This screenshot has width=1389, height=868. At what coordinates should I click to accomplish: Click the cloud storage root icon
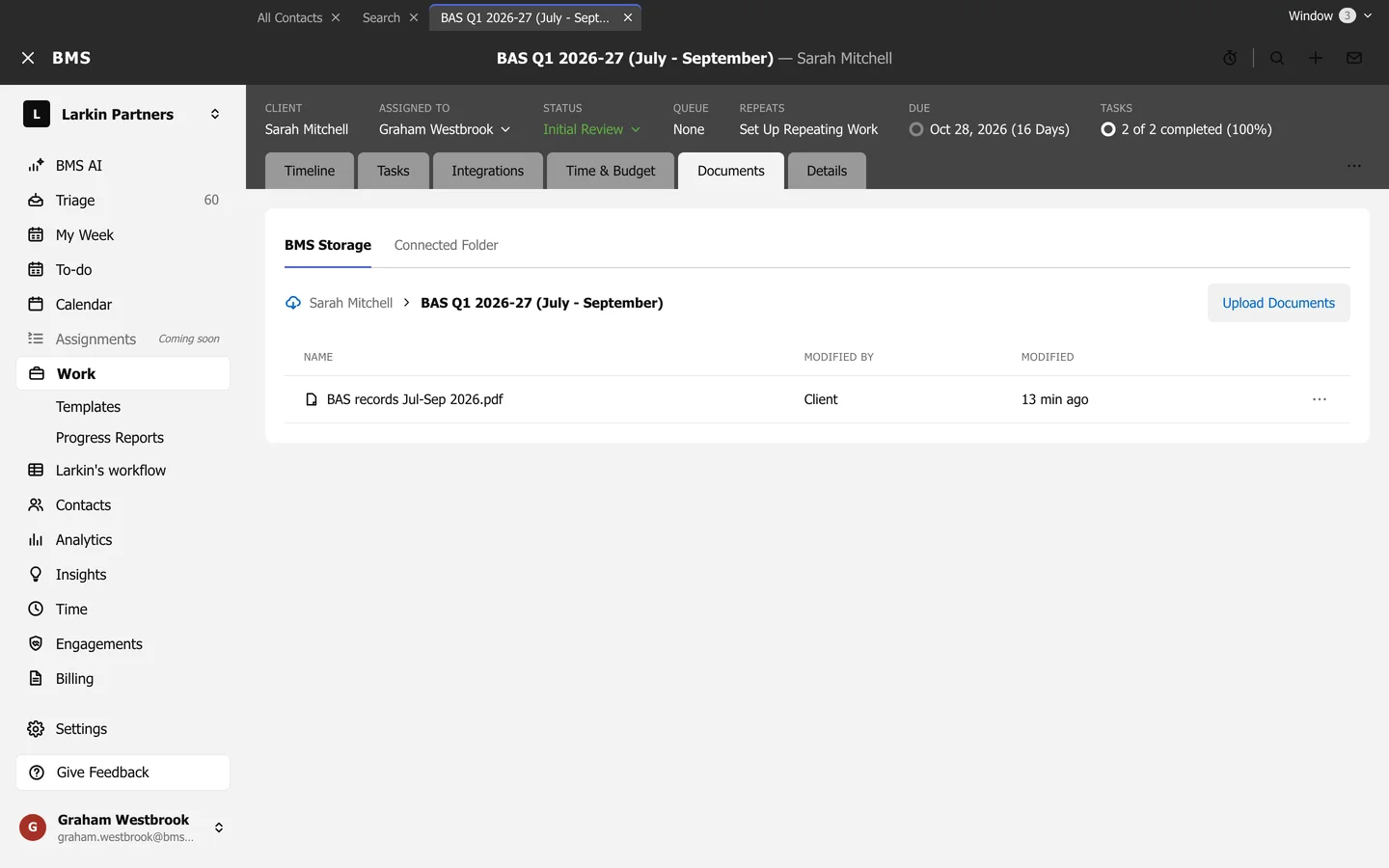tap(293, 303)
